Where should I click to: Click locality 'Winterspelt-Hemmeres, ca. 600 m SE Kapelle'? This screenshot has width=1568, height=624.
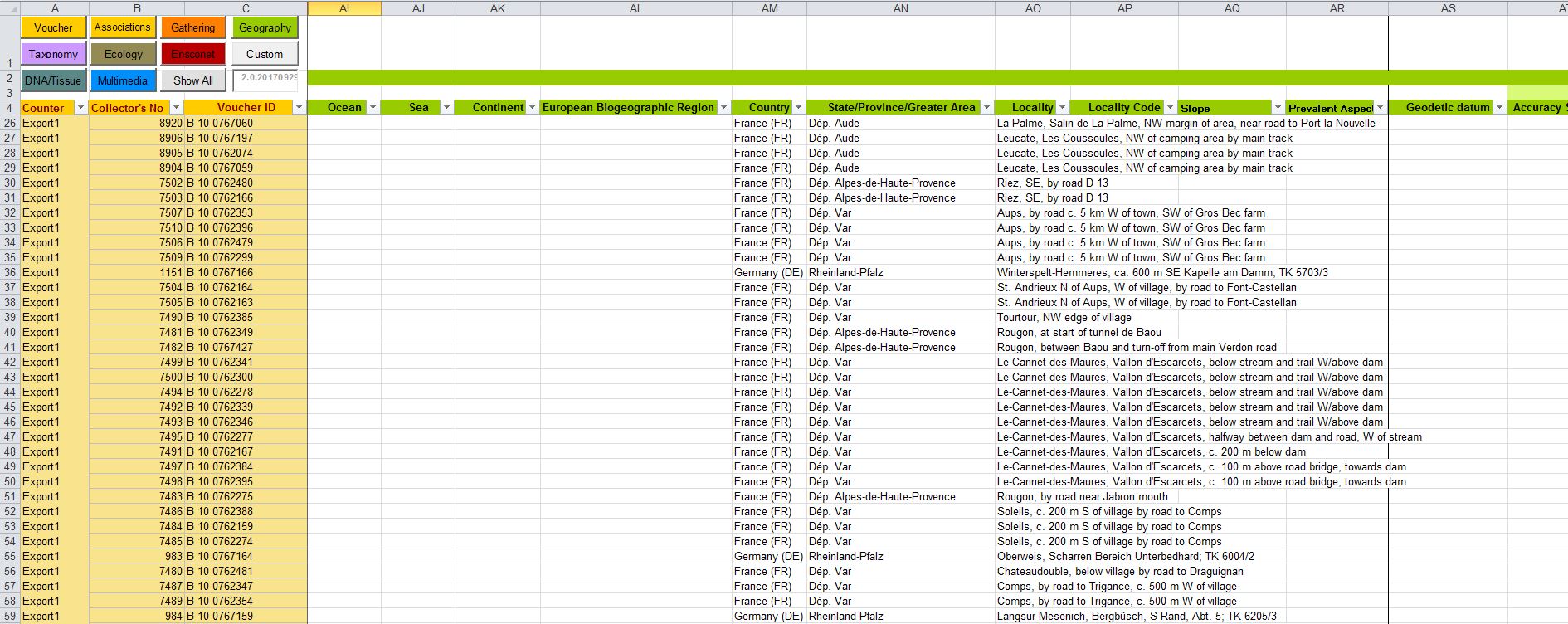(1162, 272)
